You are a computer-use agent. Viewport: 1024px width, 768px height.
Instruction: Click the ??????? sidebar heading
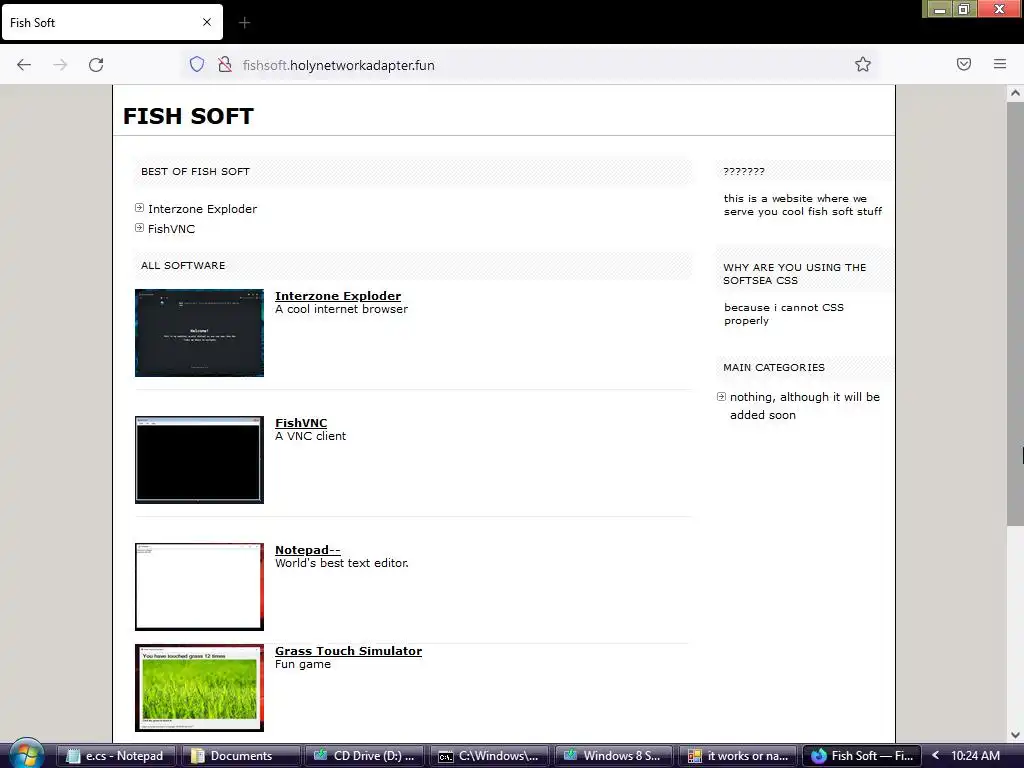pos(744,171)
